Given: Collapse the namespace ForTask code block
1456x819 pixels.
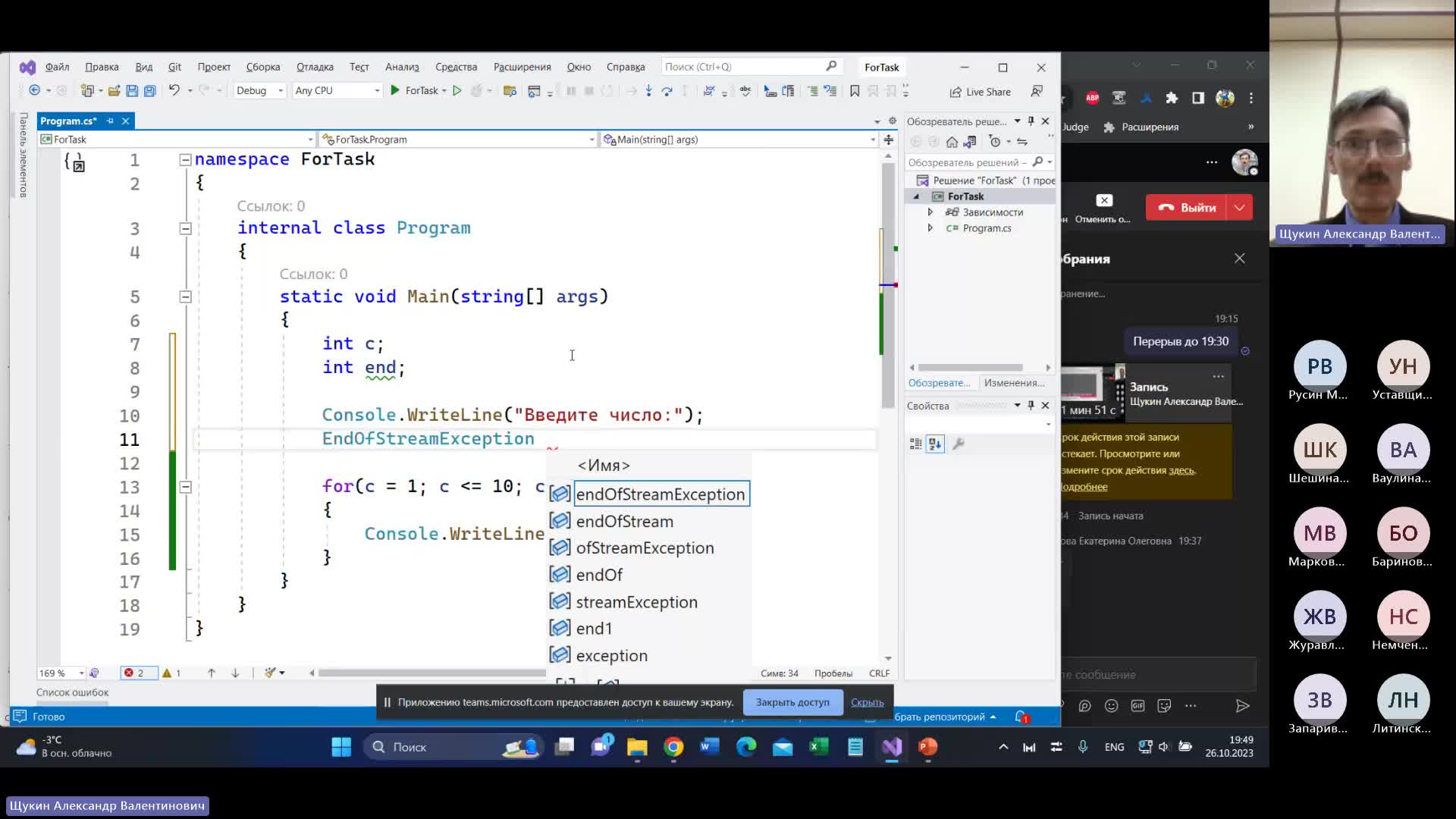Looking at the screenshot, I should click(x=185, y=159).
